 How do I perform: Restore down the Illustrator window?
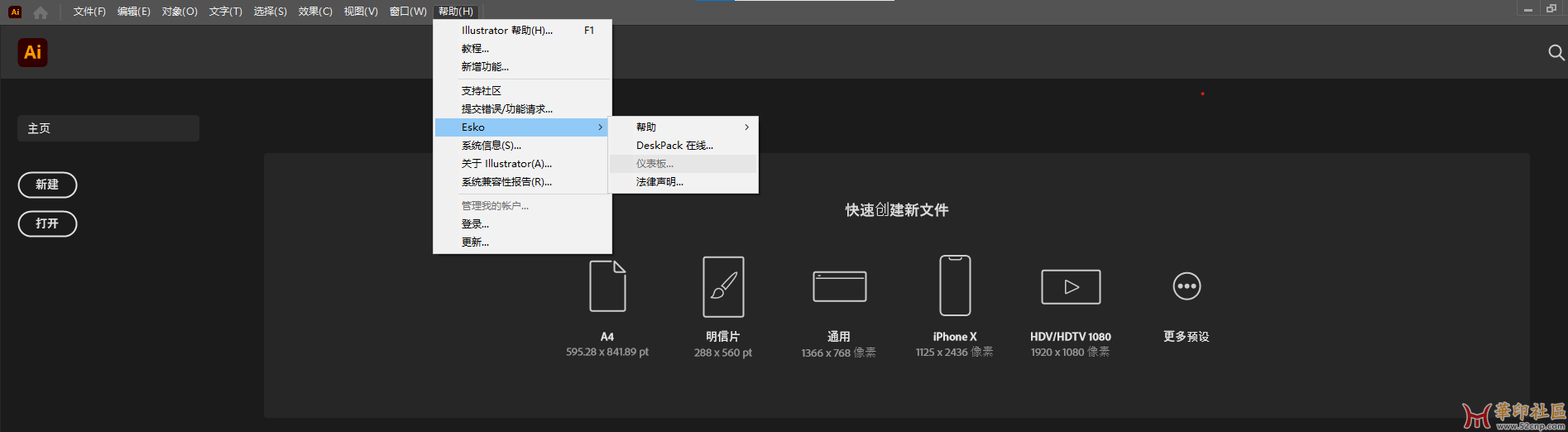point(1551,9)
